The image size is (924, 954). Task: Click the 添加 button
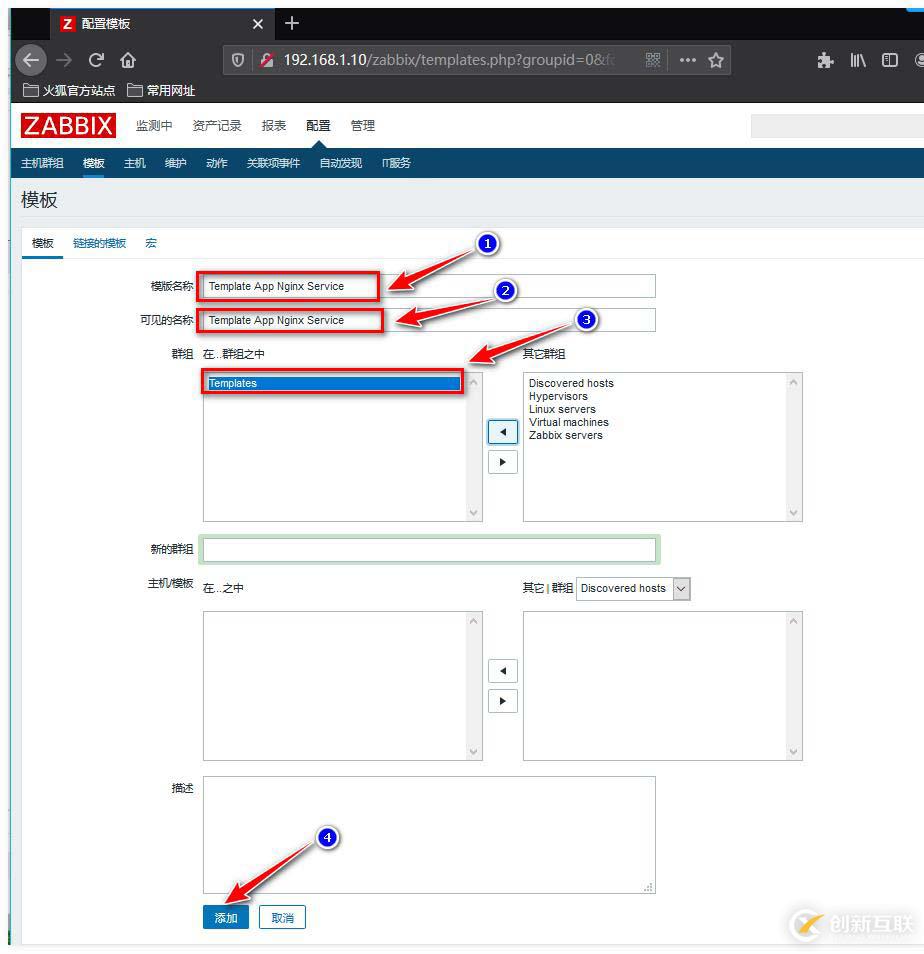[226, 917]
